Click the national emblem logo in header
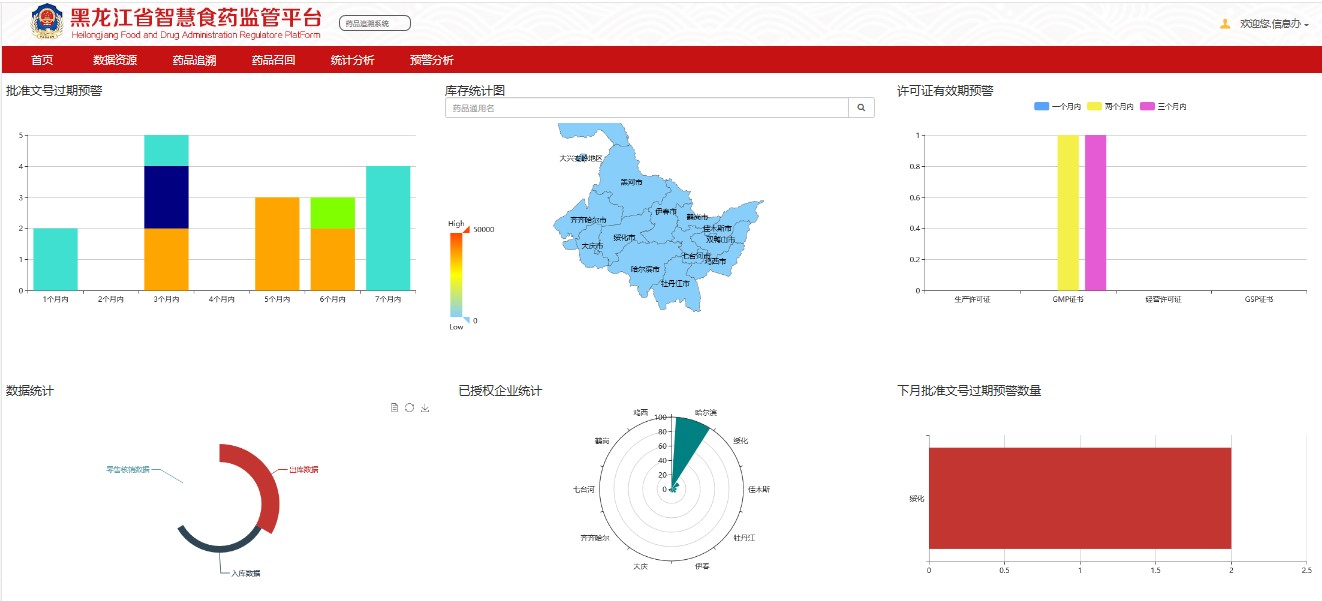The width and height of the screenshot is (1322, 601). [46, 22]
